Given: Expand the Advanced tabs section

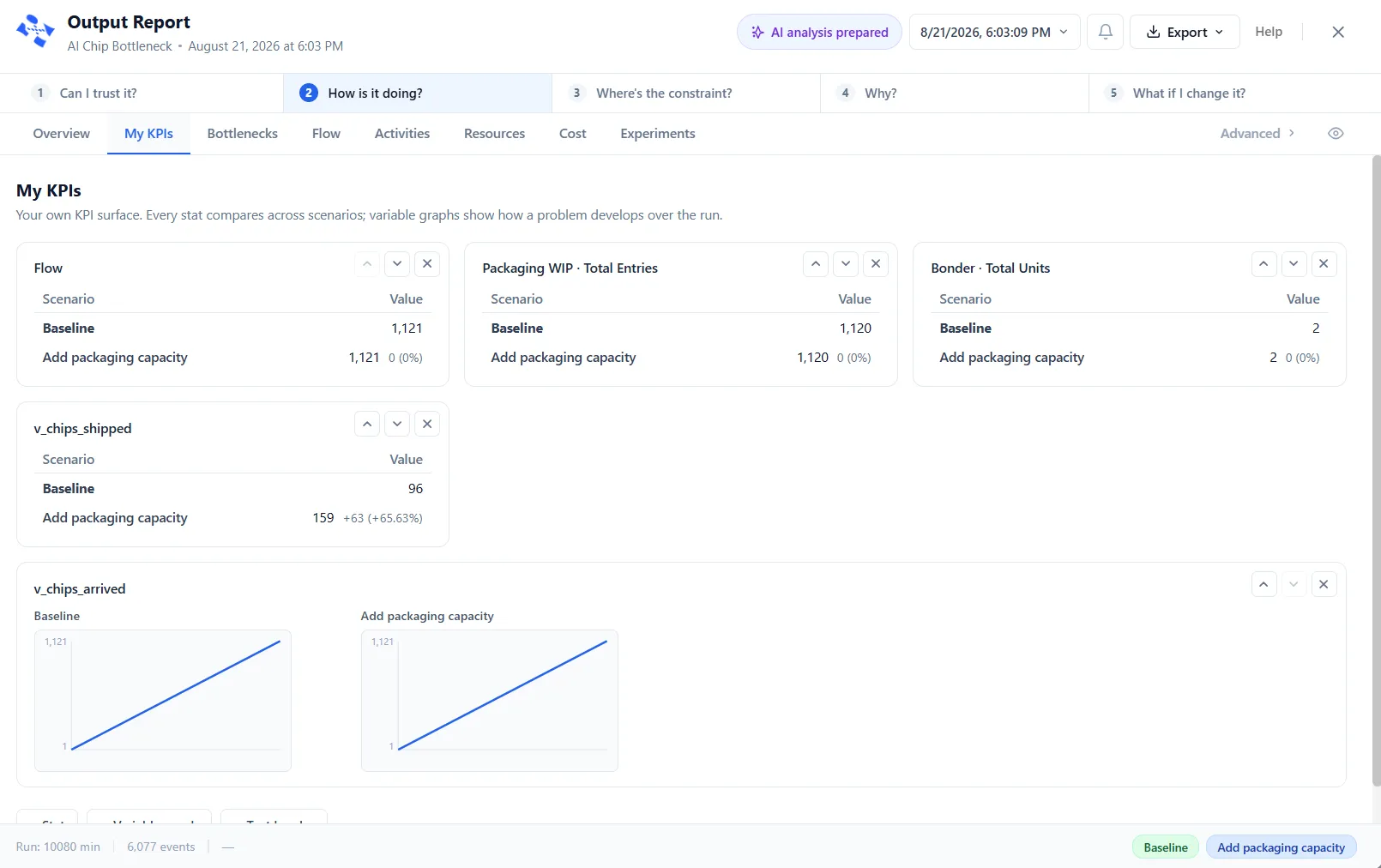Looking at the screenshot, I should pyautogui.click(x=1257, y=133).
